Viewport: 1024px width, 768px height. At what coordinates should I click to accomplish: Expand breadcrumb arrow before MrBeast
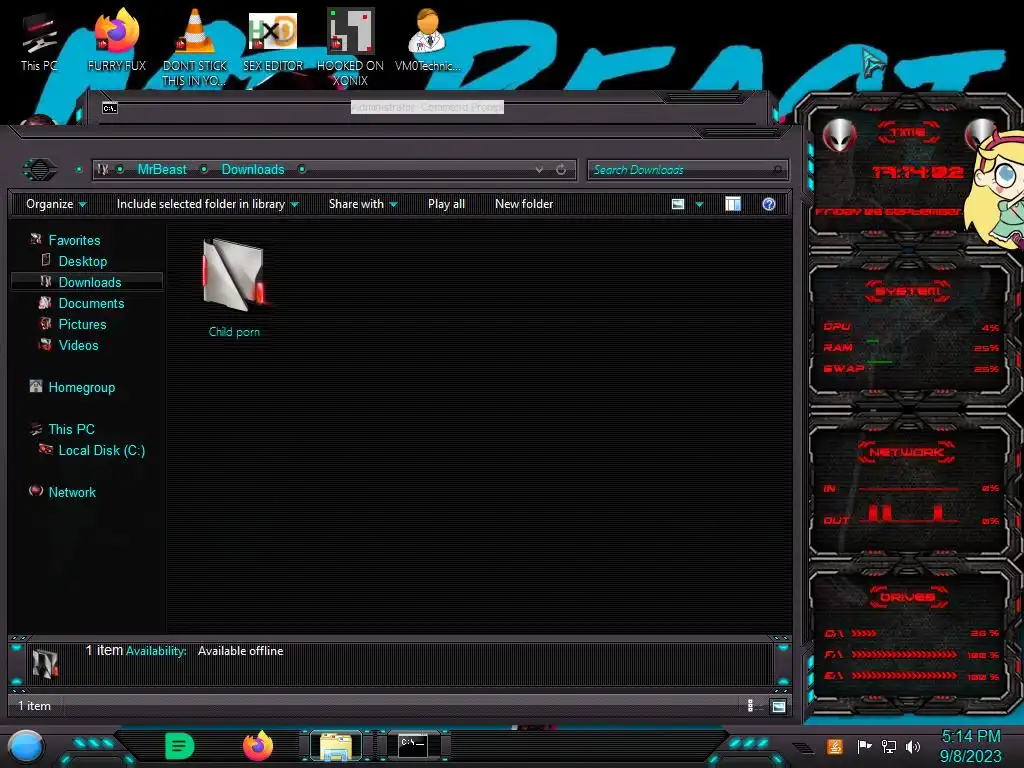click(120, 169)
